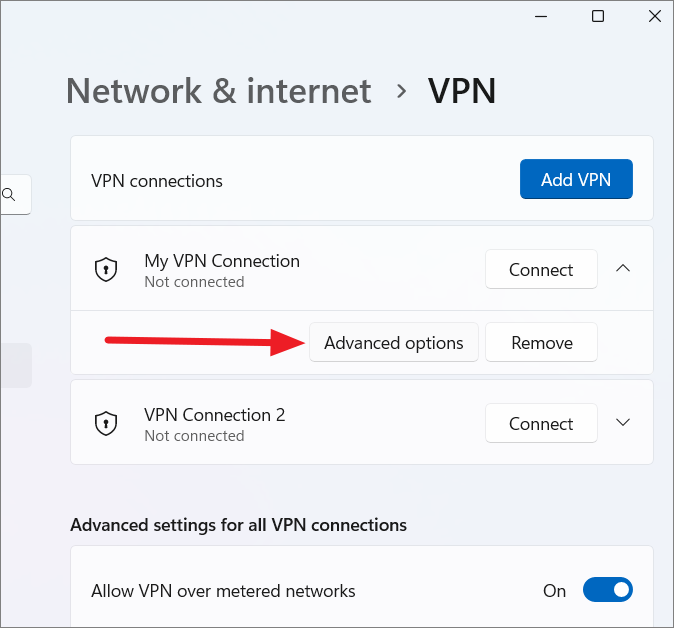
Task: Go back to Network & internet
Action: (x=219, y=91)
